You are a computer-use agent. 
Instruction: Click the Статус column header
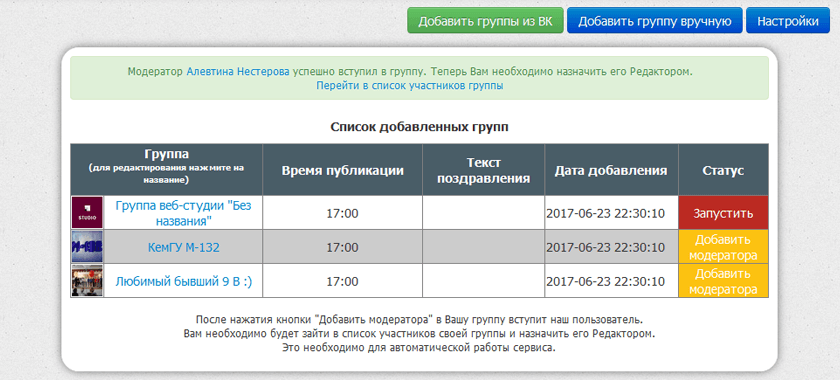point(723,169)
